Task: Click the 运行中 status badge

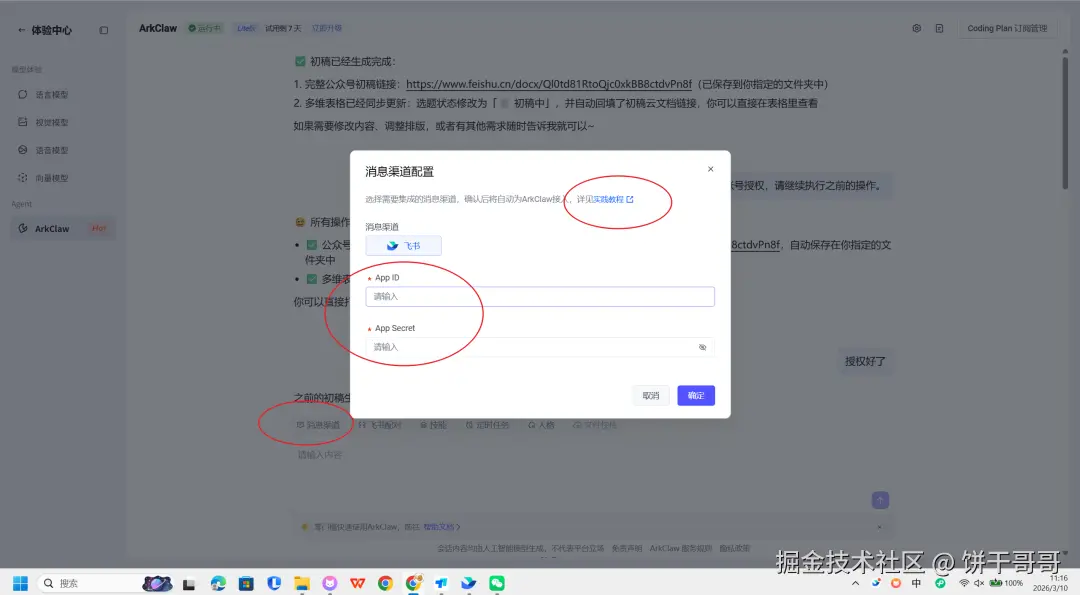Action: 205,28
